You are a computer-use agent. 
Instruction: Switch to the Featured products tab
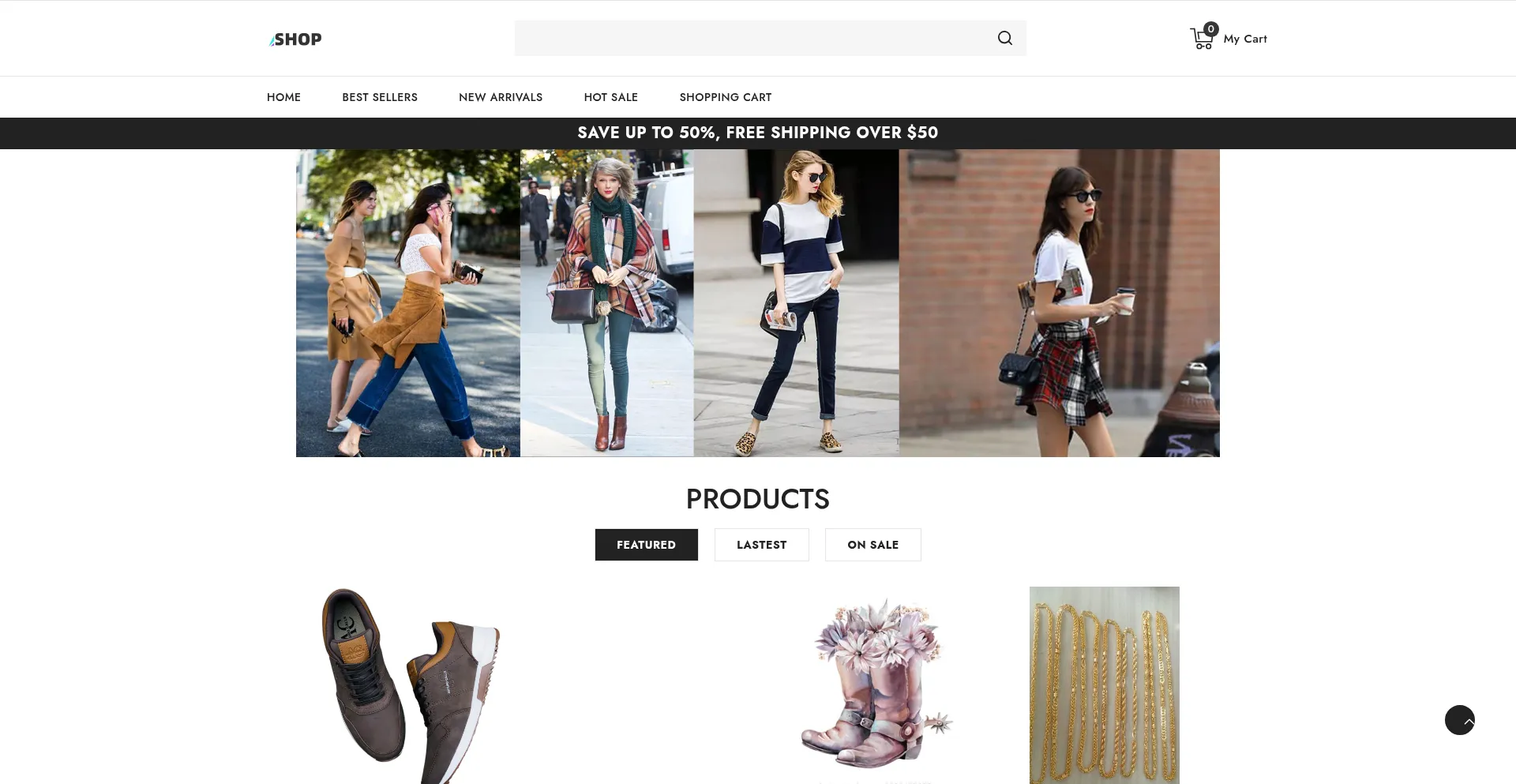point(646,545)
